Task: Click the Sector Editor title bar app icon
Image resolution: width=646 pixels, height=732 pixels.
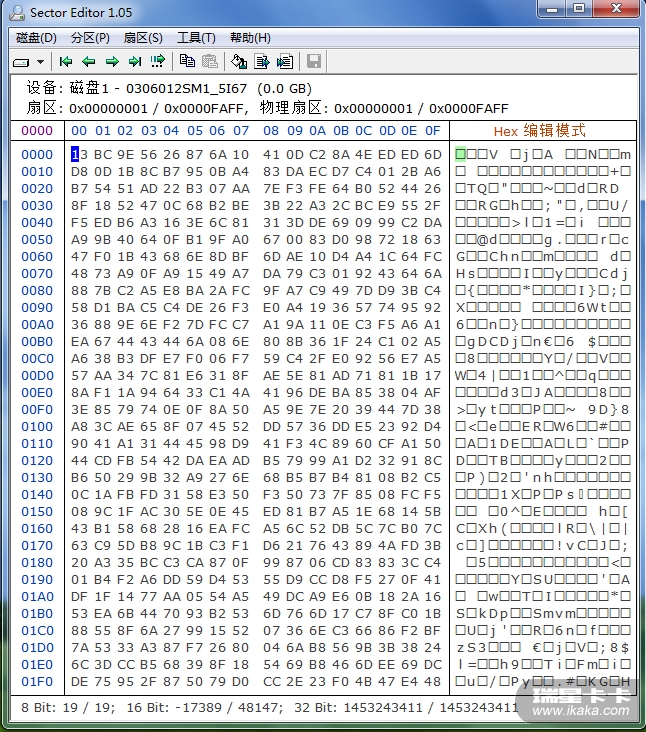Action: (17, 13)
